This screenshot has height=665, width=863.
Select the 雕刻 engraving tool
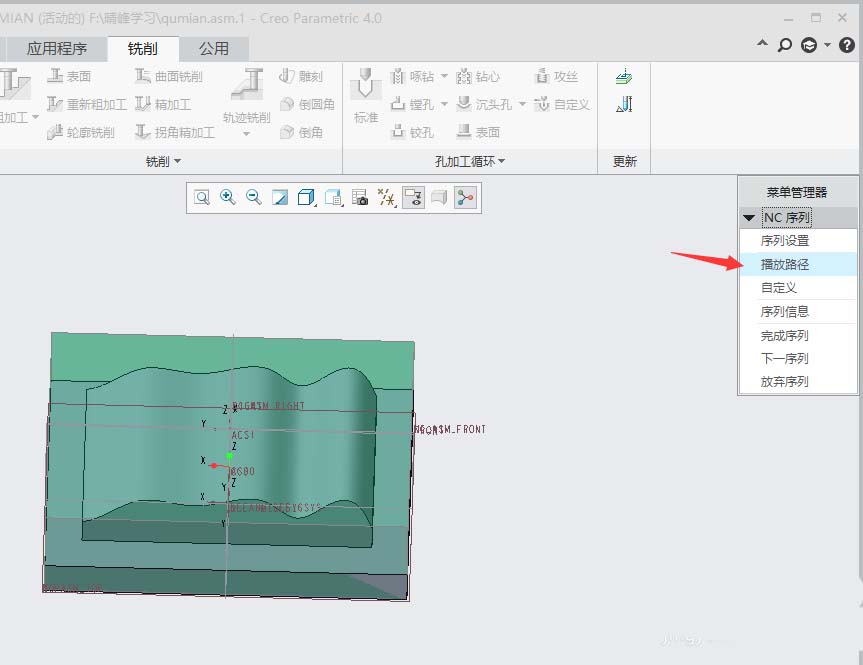coord(301,76)
